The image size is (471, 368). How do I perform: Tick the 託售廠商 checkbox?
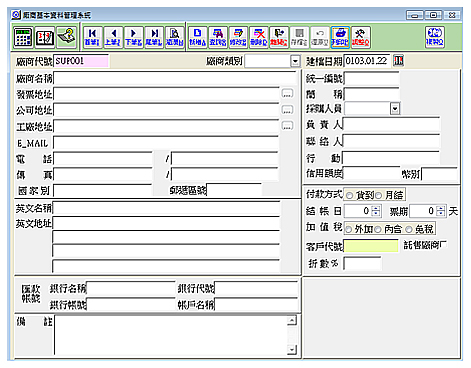tap(443, 245)
